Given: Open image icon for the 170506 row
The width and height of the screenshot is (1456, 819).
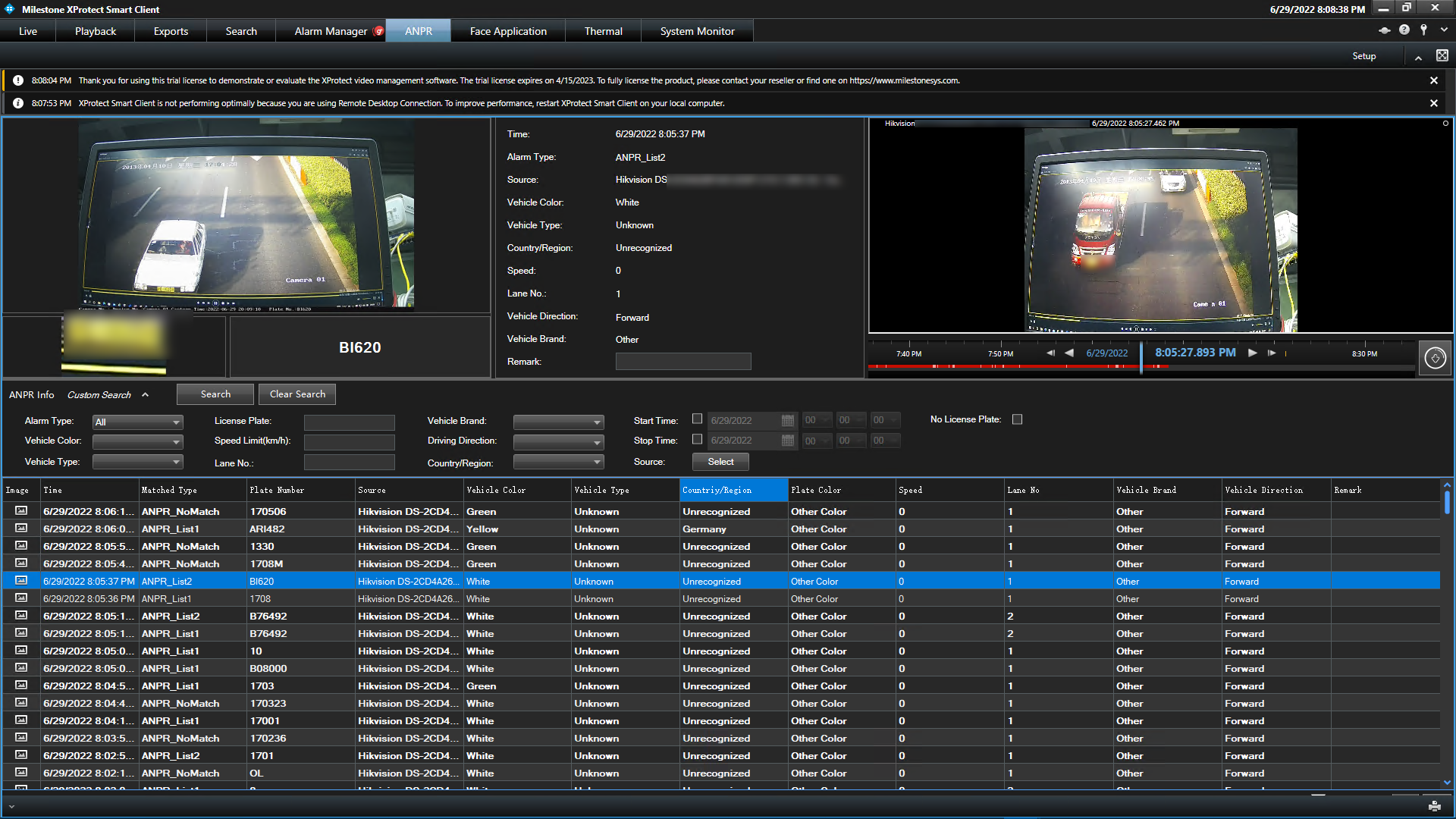Looking at the screenshot, I should tap(21, 511).
